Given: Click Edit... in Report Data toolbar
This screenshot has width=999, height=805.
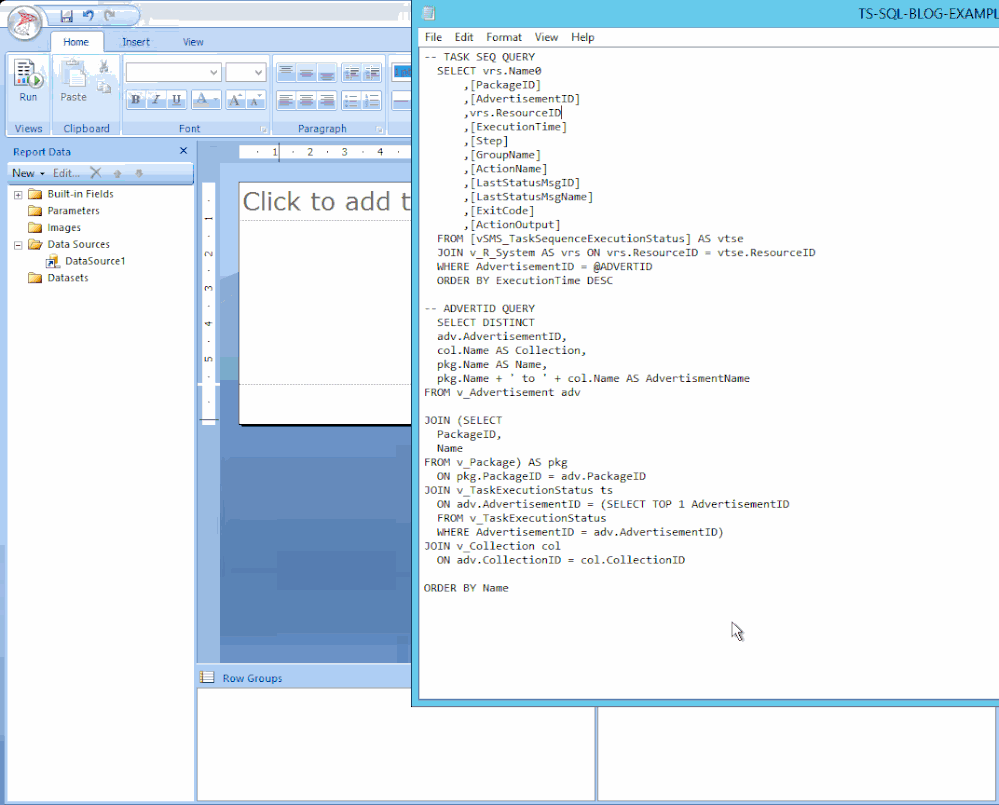Looking at the screenshot, I should point(66,173).
